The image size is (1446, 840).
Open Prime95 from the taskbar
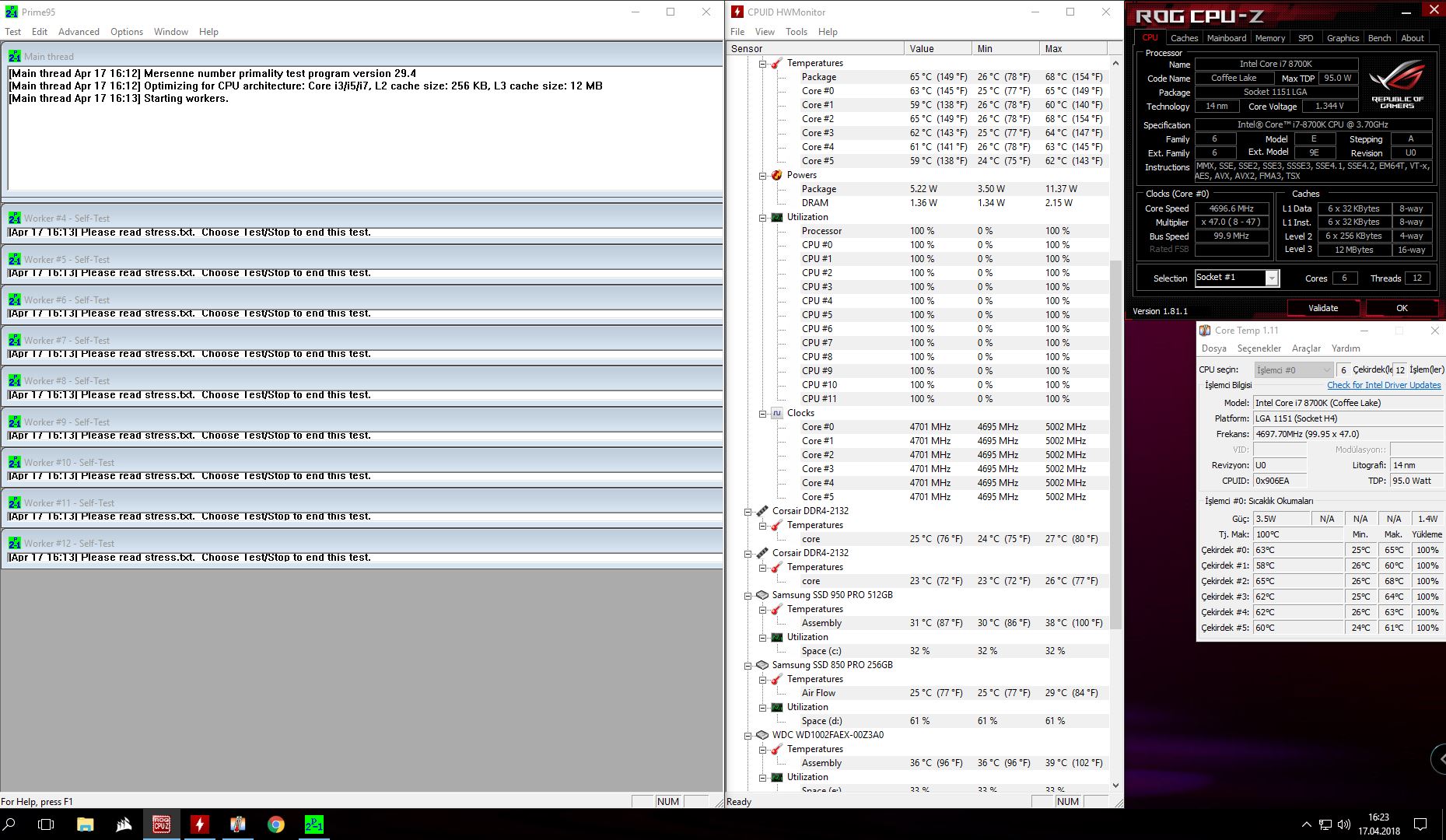[x=314, y=824]
